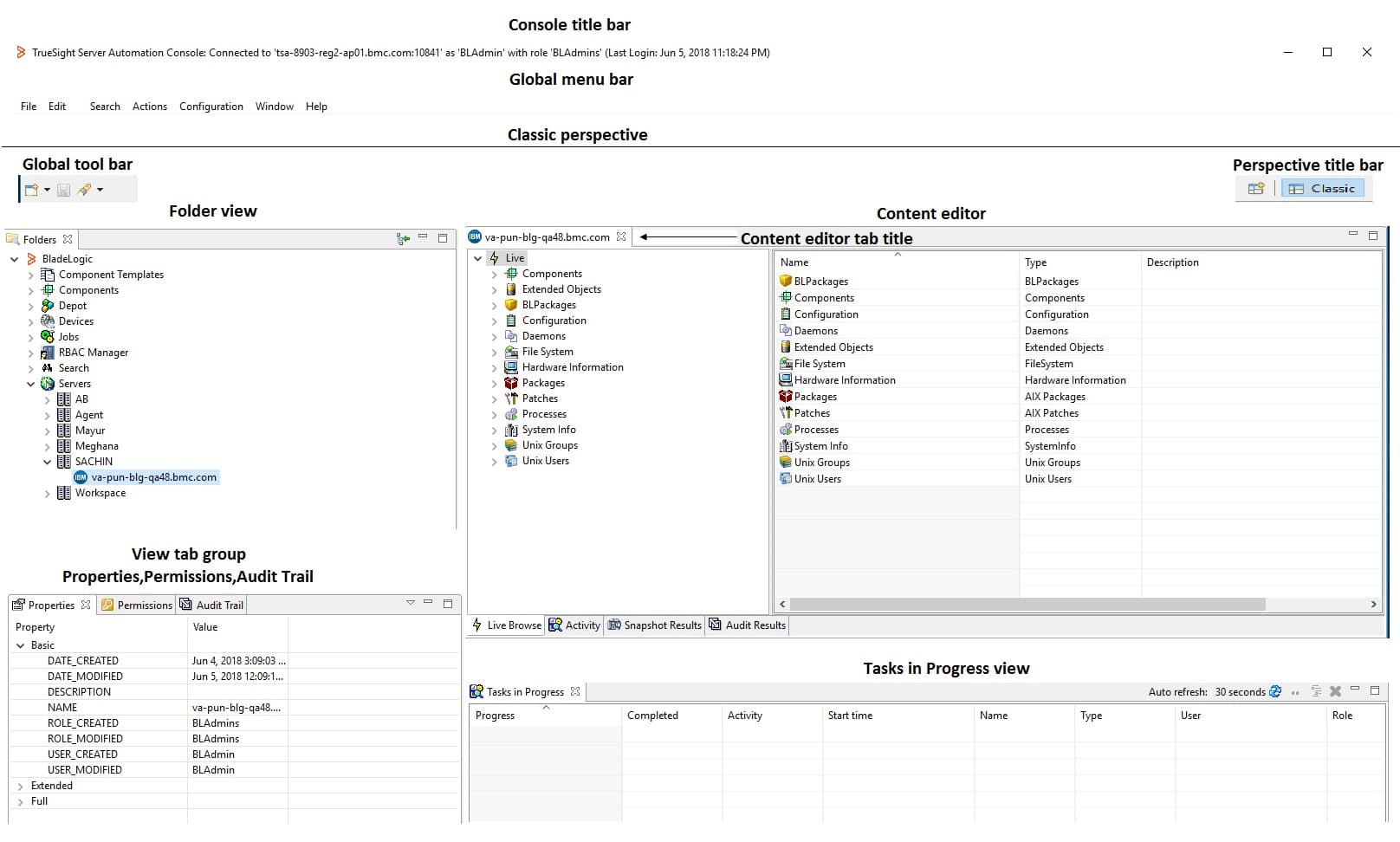Click the Save disk toolbar icon

(x=63, y=190)
